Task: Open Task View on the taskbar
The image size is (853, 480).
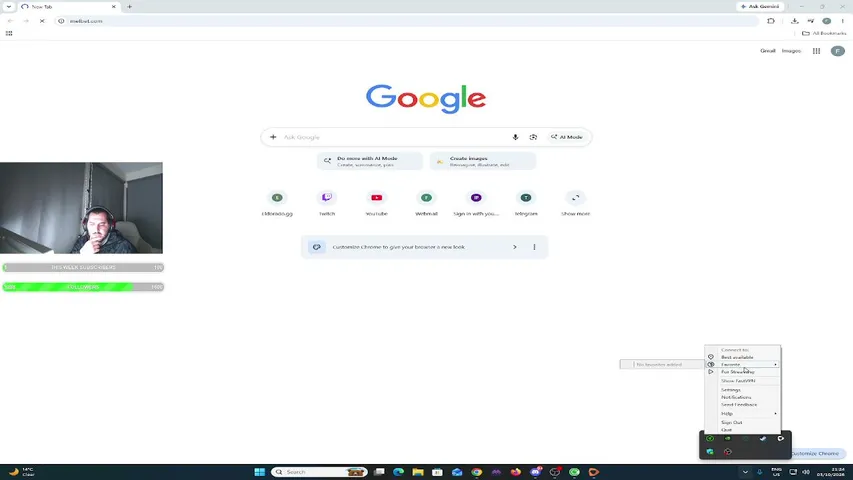Action: (379, 472)
